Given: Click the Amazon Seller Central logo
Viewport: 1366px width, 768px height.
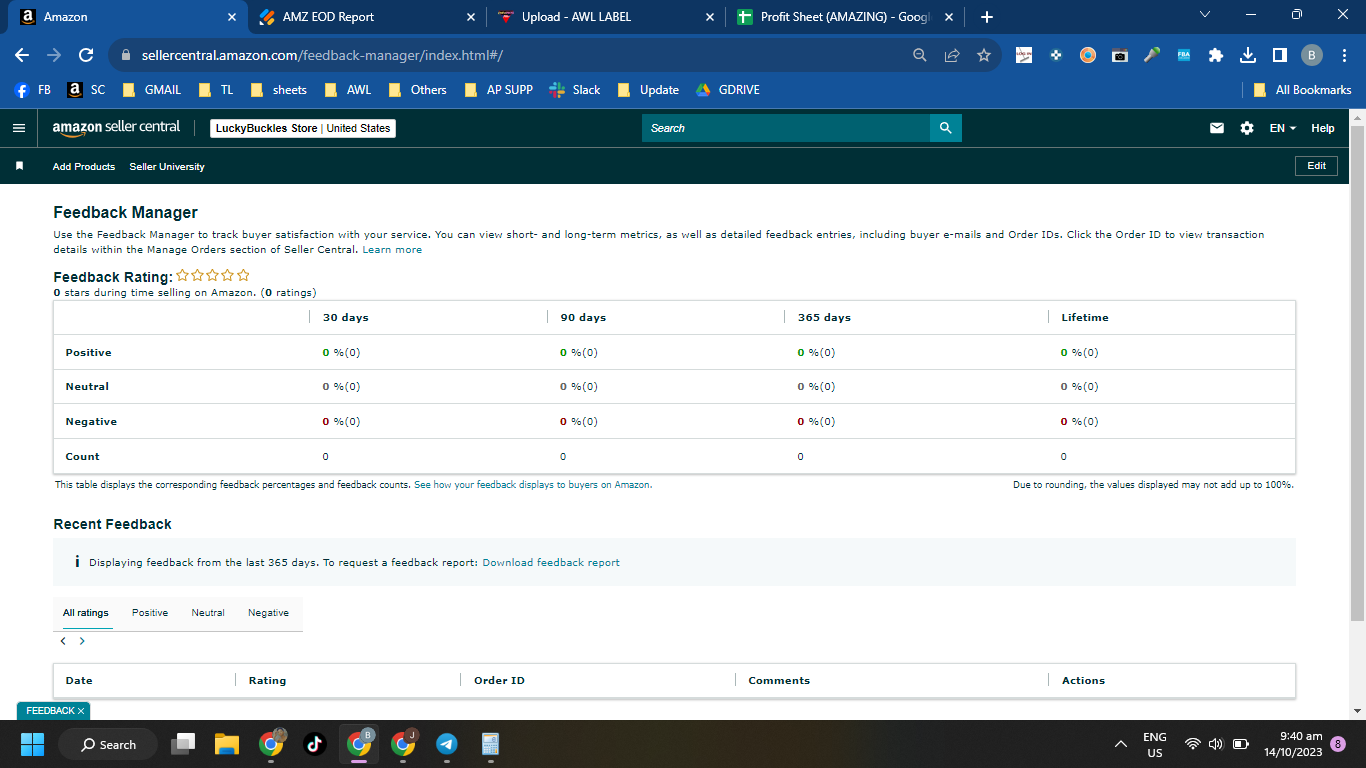Looking at the screenshot, I should 116,128.
